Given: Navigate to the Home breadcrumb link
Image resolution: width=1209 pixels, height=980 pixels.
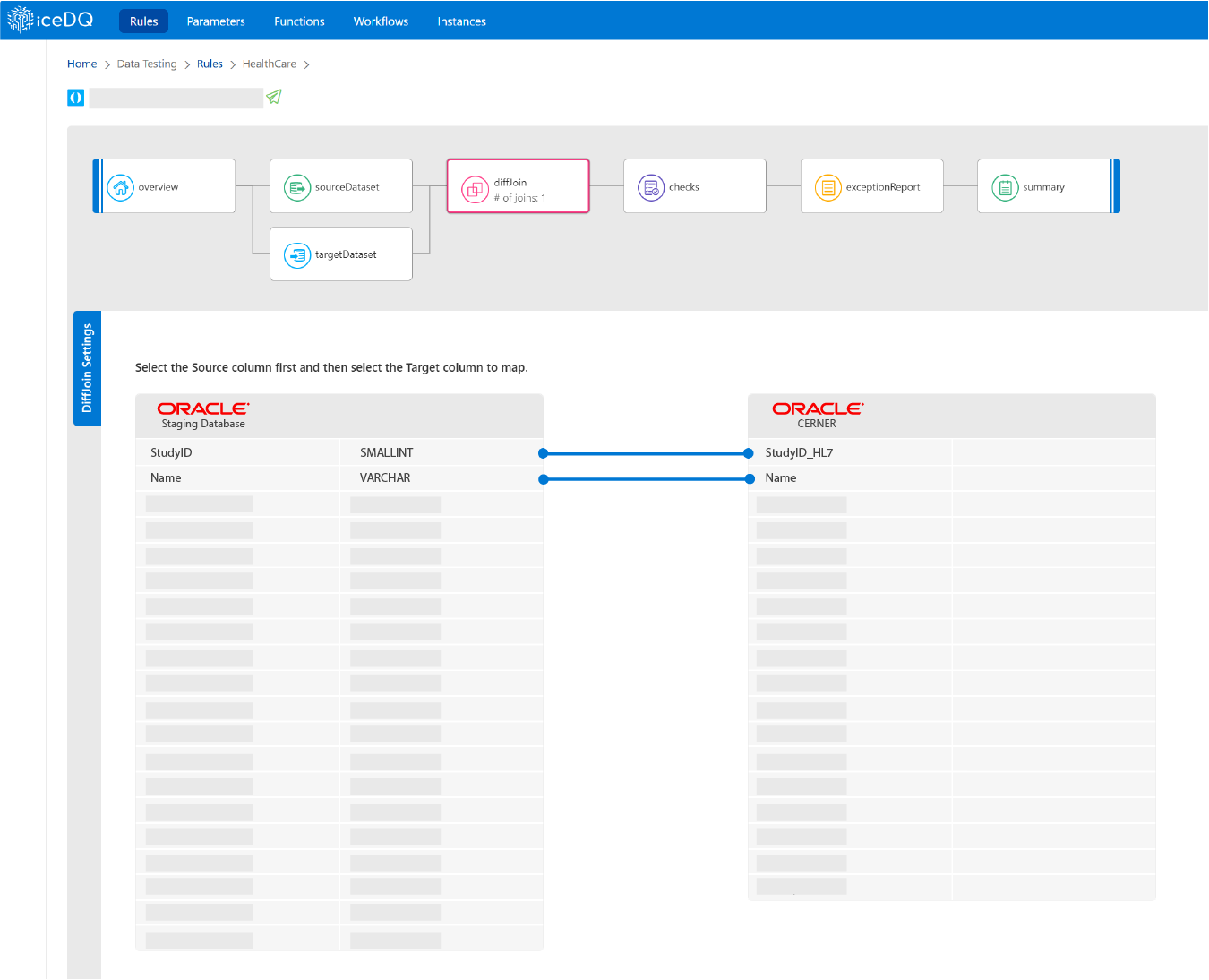Looking at the screenshot, I should click(x=81, y=64).
